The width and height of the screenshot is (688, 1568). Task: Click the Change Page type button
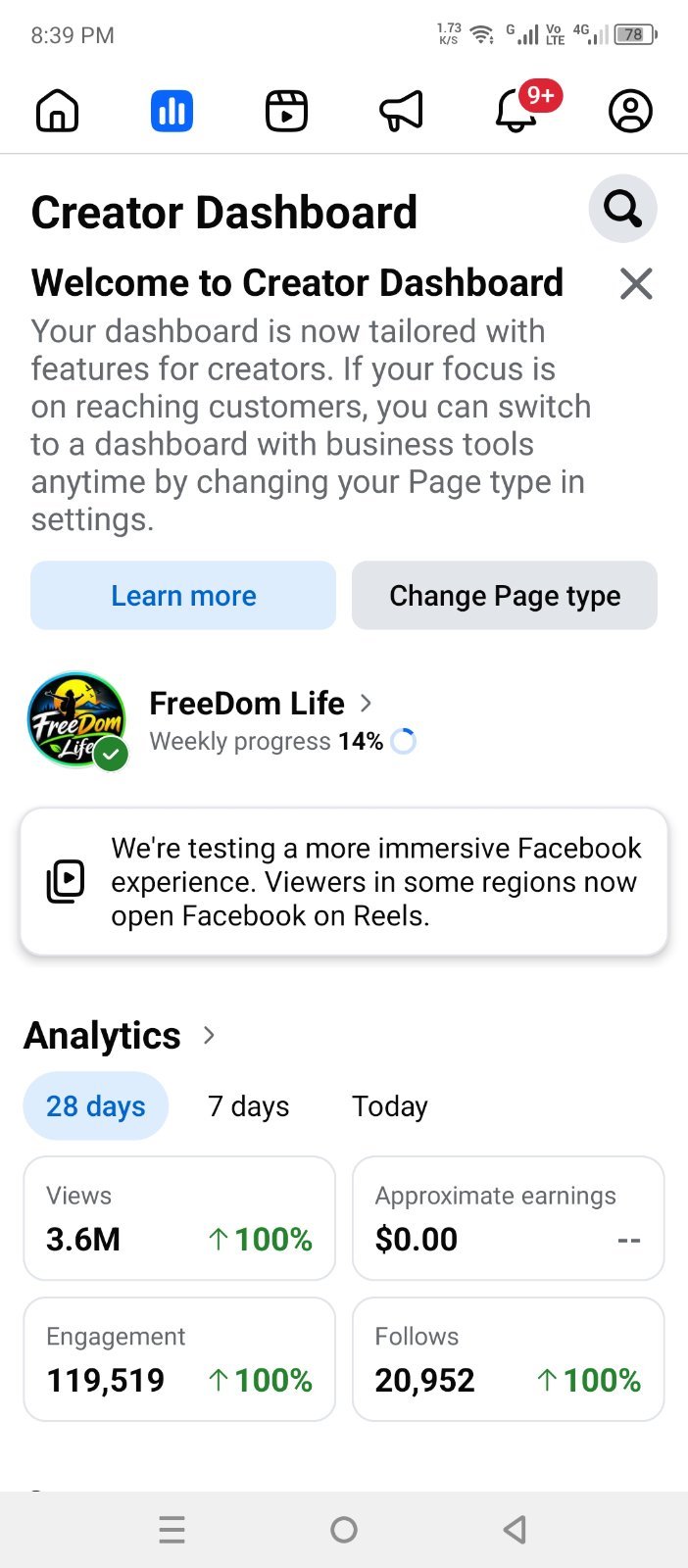(505, 595)
